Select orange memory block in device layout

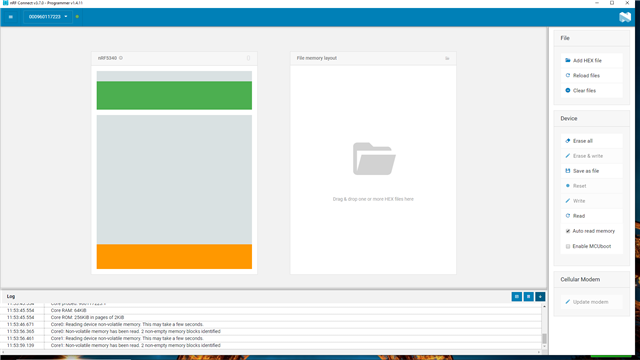174,256
